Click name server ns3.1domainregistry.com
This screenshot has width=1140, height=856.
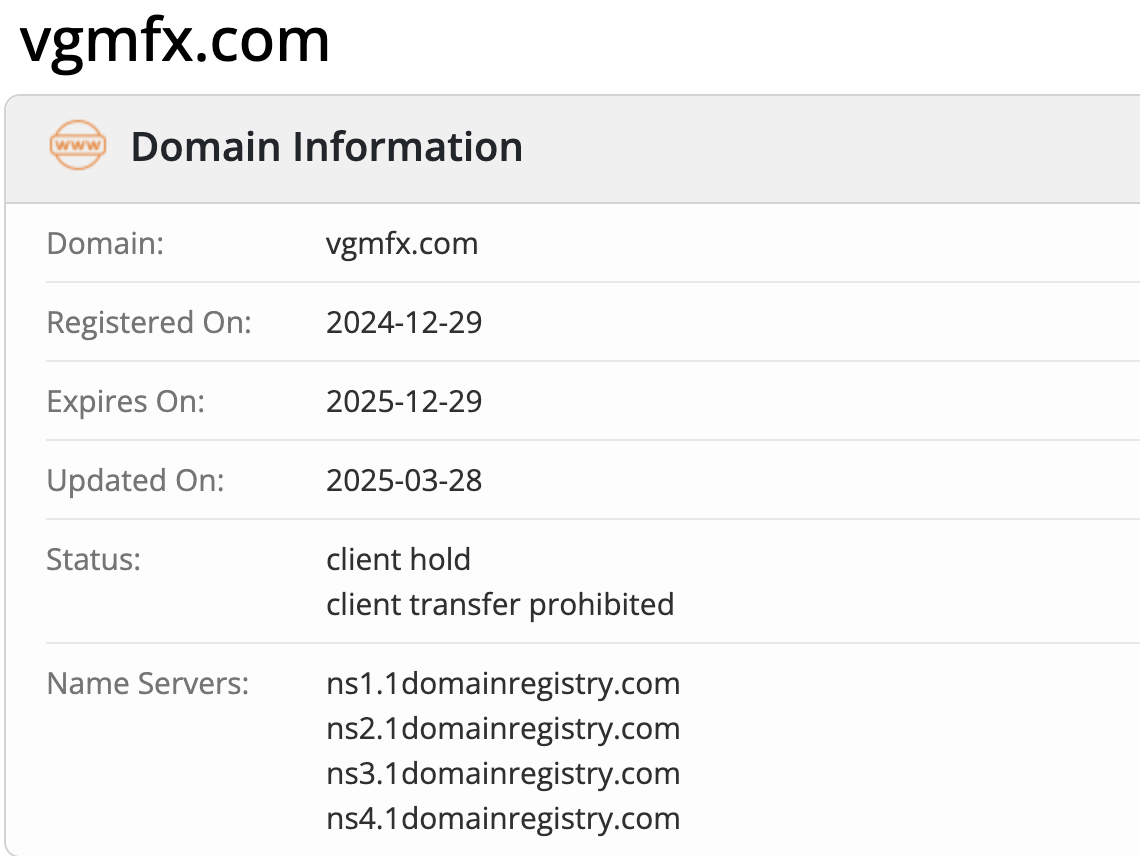click(x=503, y=774)
